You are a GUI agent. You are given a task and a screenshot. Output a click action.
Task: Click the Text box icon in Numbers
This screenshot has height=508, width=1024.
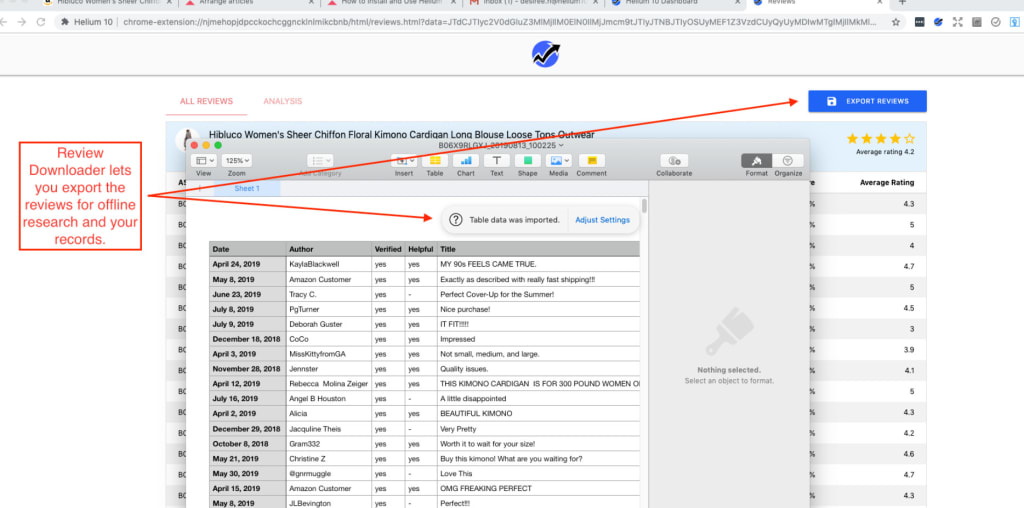point(496,161)
